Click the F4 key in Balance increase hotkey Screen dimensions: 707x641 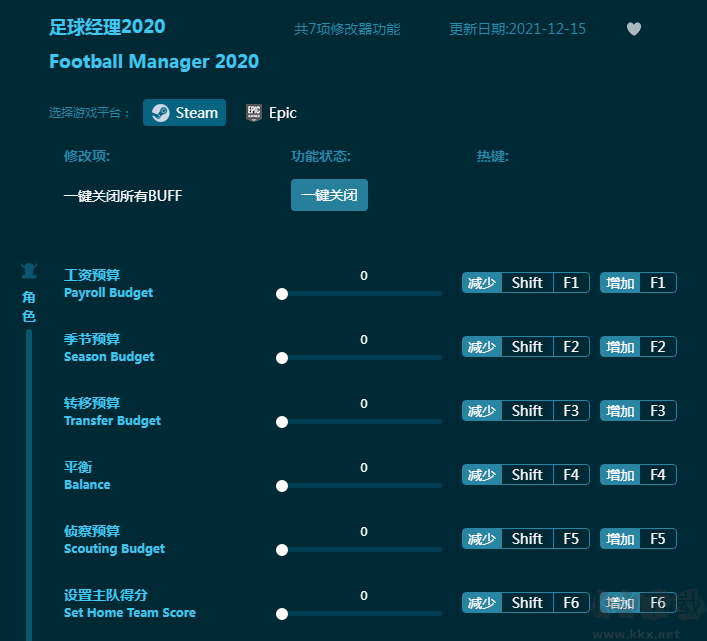[x=658, y=475]
